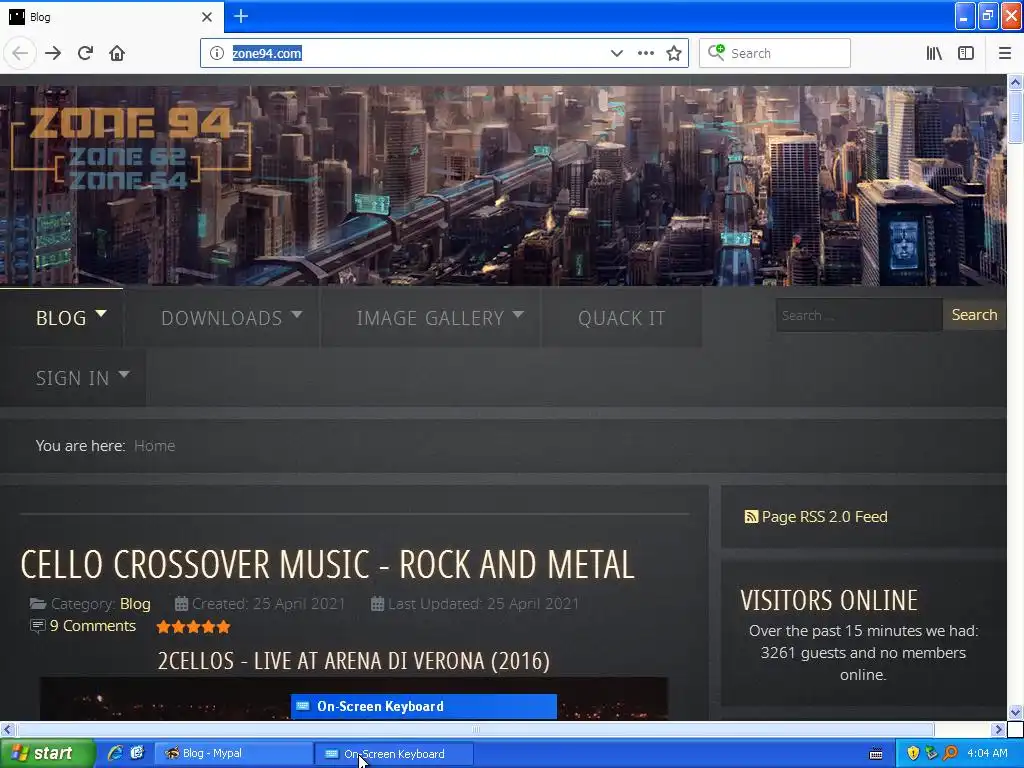Reload the current page
The height and width of the screenshot is (768, 1024).
point(85,54)
